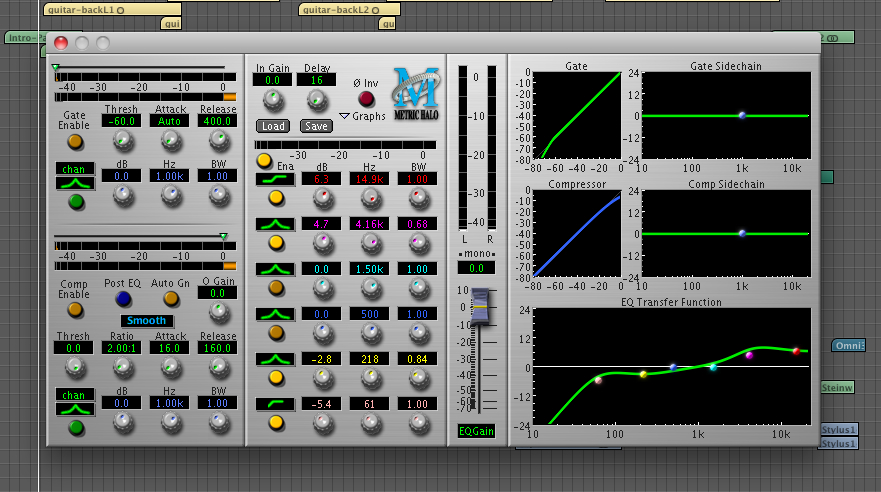This screenshot has height=492, width=881.
Task: Click the compressor Attack knob
Action: pyautogui.click(x=170, y=367)
